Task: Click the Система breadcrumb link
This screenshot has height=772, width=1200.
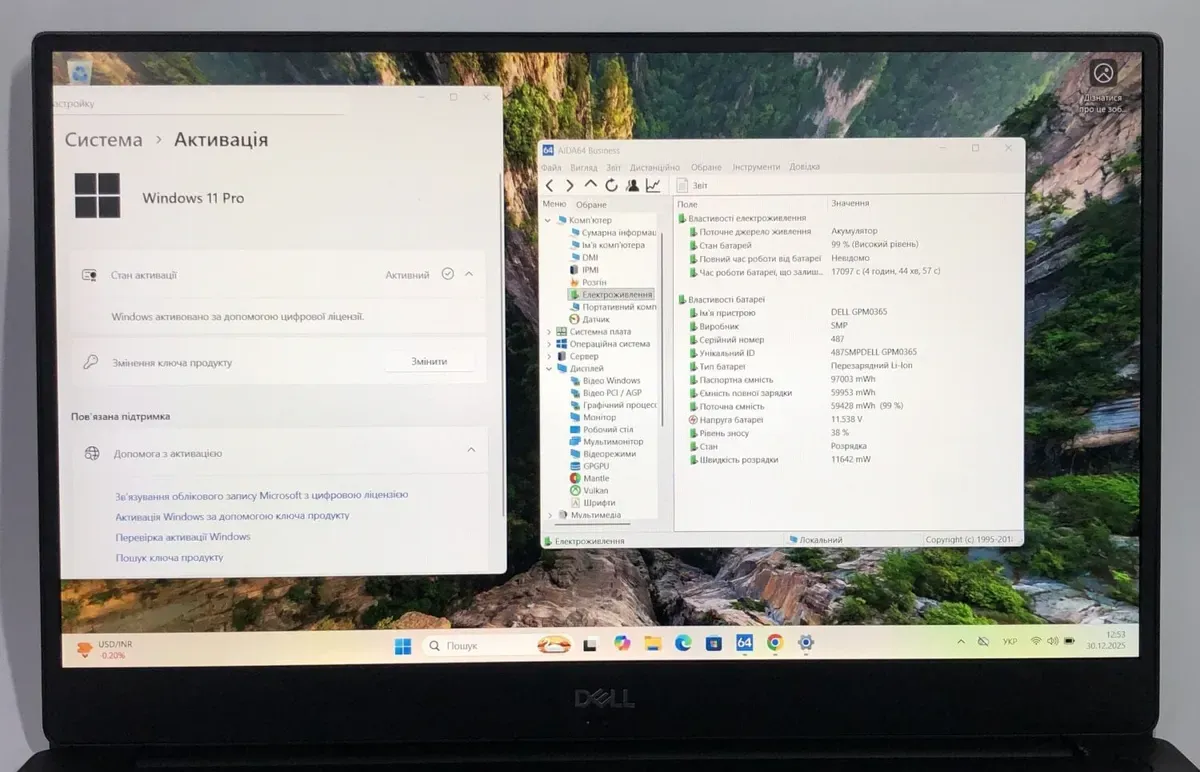Action: [104, 140]
